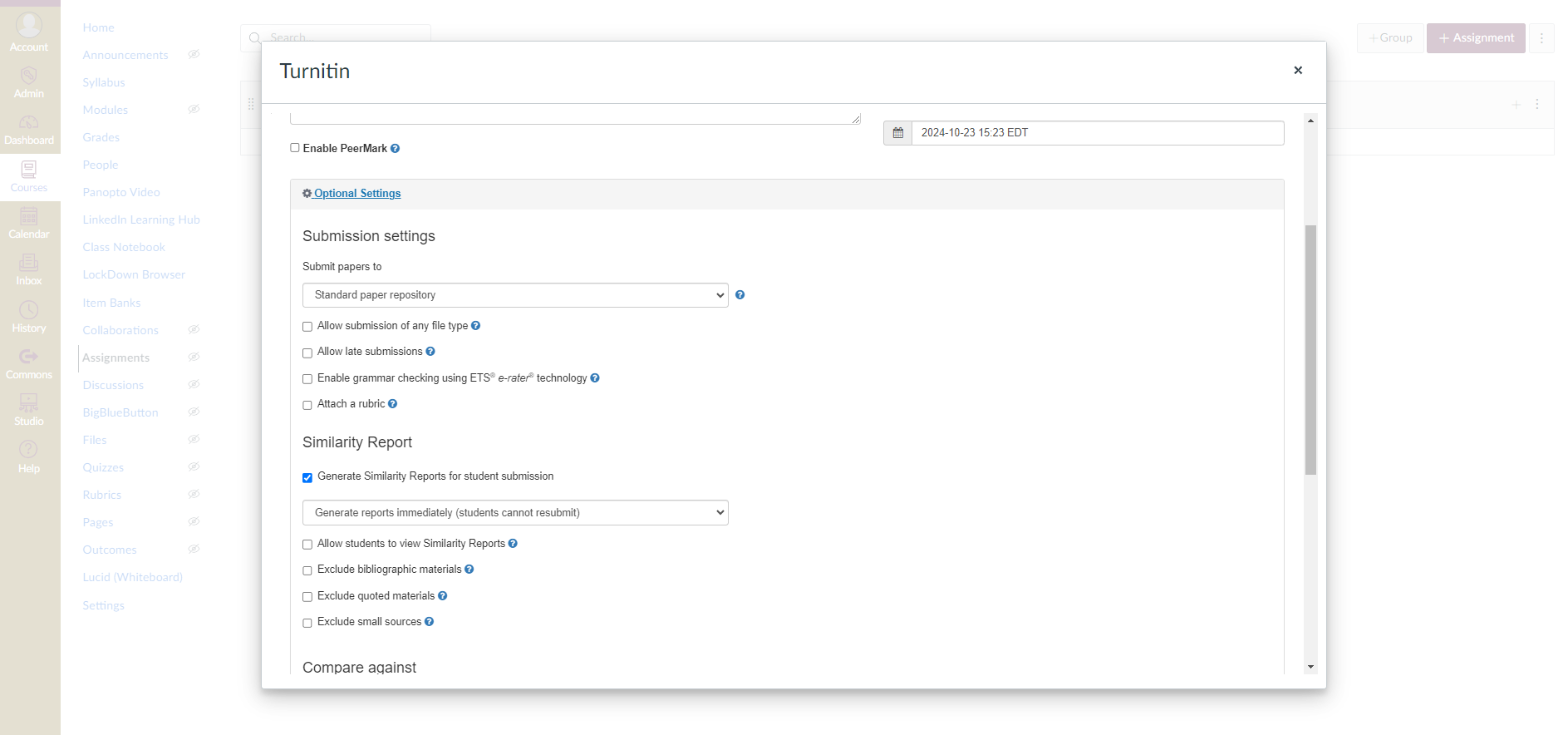The width and height of the screenshot is (1568, 735).
Task: Check Attach a rubric
Action: coord(307,406)
